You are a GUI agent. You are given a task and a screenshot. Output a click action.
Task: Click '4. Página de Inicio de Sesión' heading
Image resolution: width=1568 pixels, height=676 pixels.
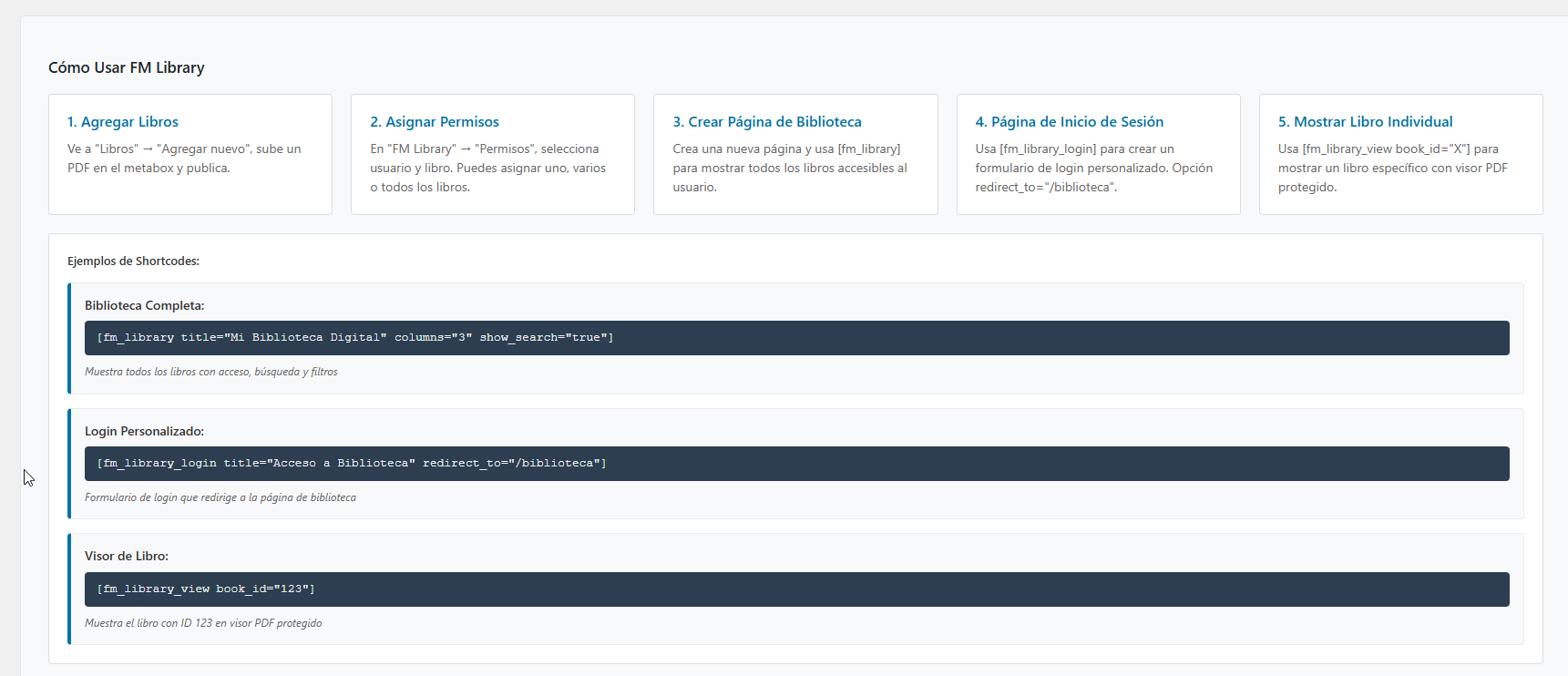(x=1069, y=122)
